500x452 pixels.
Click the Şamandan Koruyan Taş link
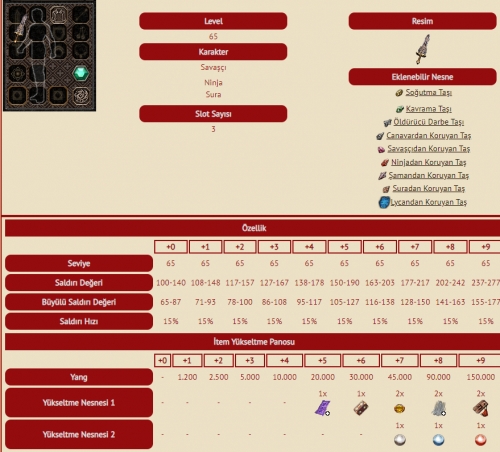(428, 175)
